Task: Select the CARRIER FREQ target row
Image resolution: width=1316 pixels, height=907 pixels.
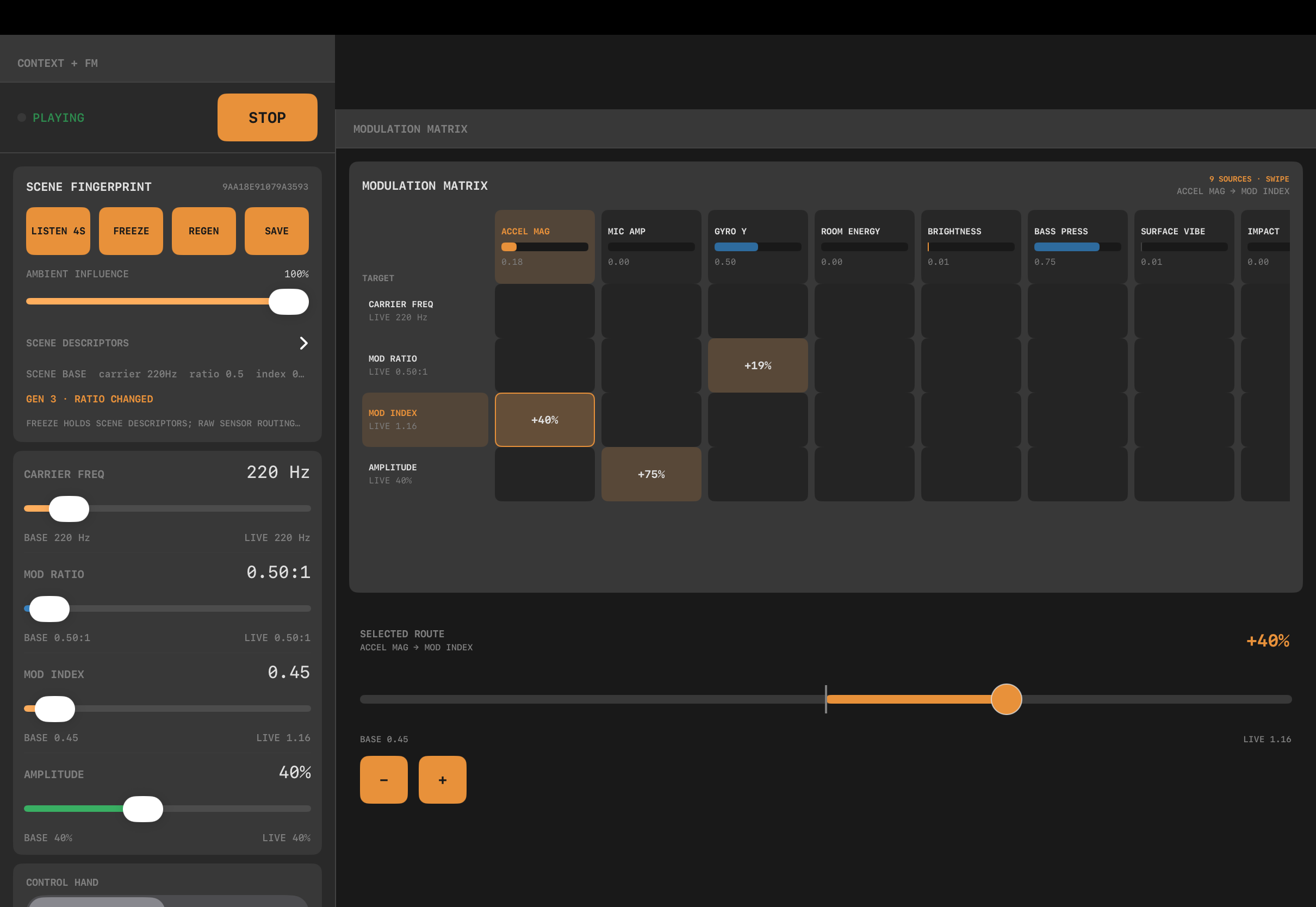Action: [x=425, y=311]
